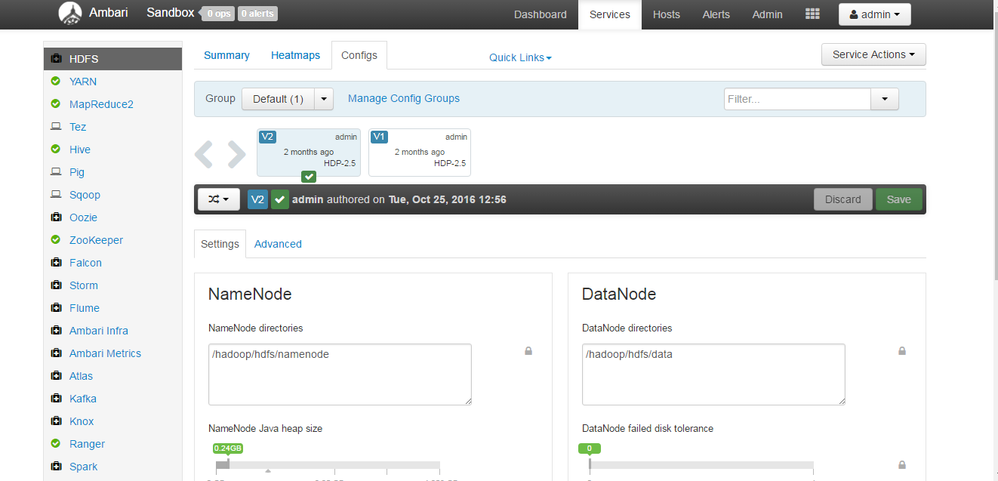Click lock icon beside NameNode directories
Screen dimensions: 998x481
[x=528, y=351]
